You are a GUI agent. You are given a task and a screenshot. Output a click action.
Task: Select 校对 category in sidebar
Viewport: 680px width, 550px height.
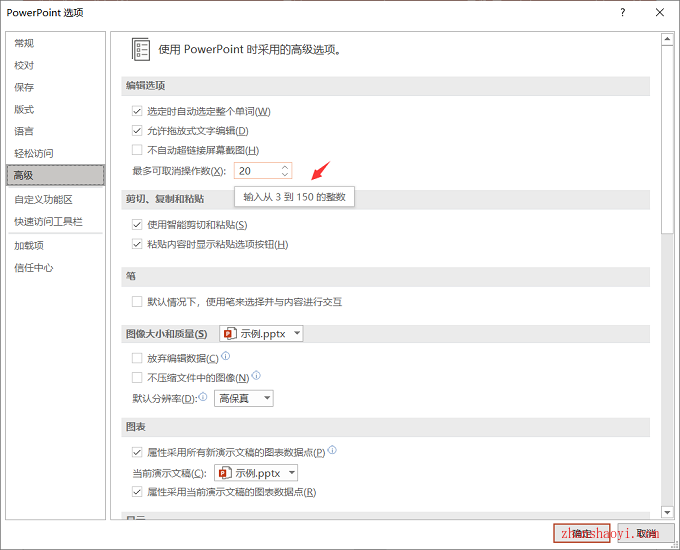point(56,65)
